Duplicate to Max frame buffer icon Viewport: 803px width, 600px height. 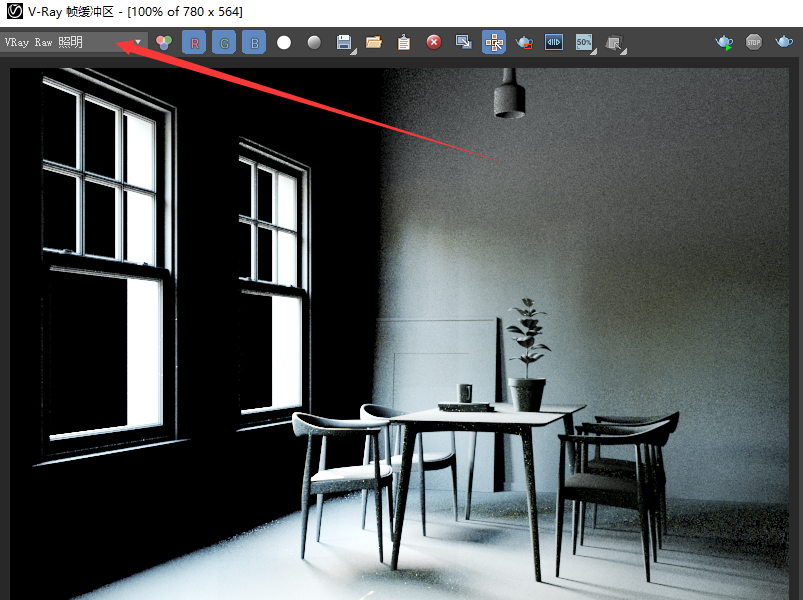[463, 42]
